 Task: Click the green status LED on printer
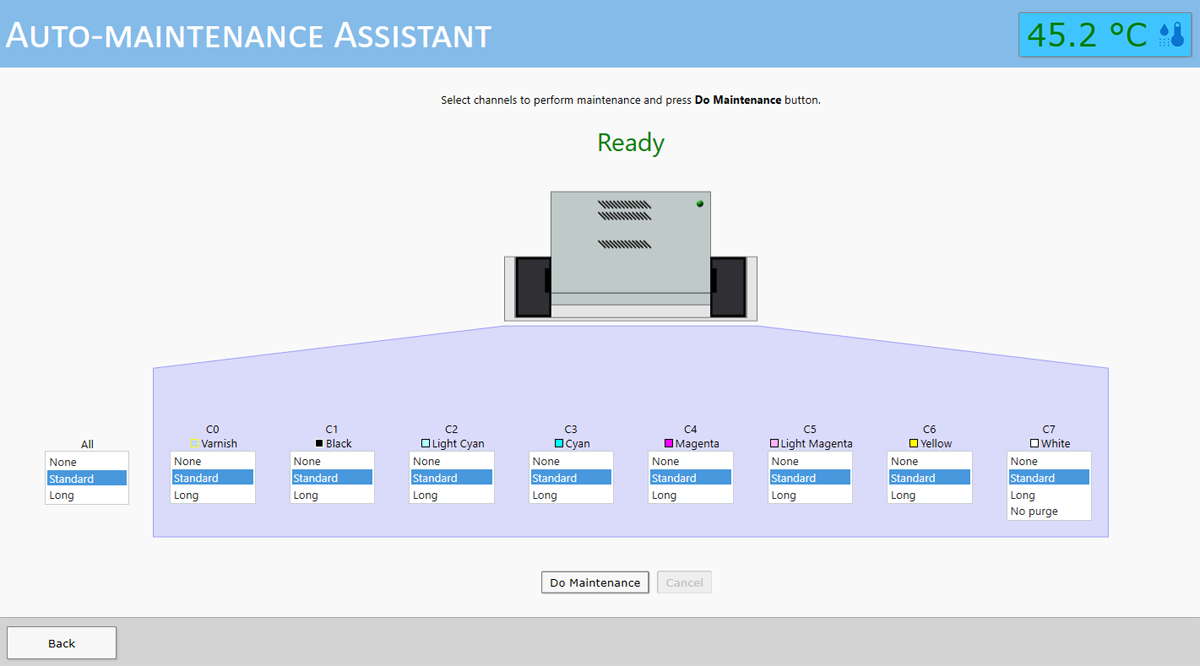700,204
